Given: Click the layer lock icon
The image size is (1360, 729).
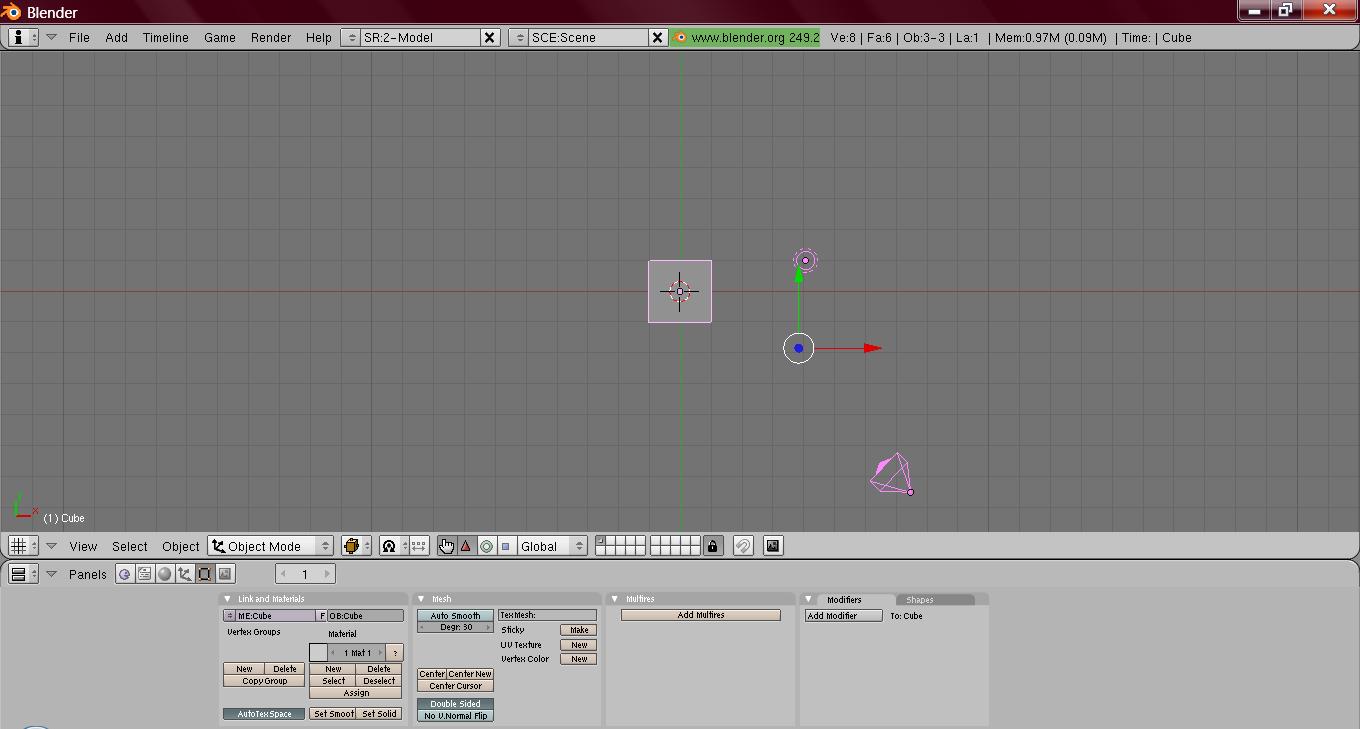Looking at the screenshot, I should point(712,546).
